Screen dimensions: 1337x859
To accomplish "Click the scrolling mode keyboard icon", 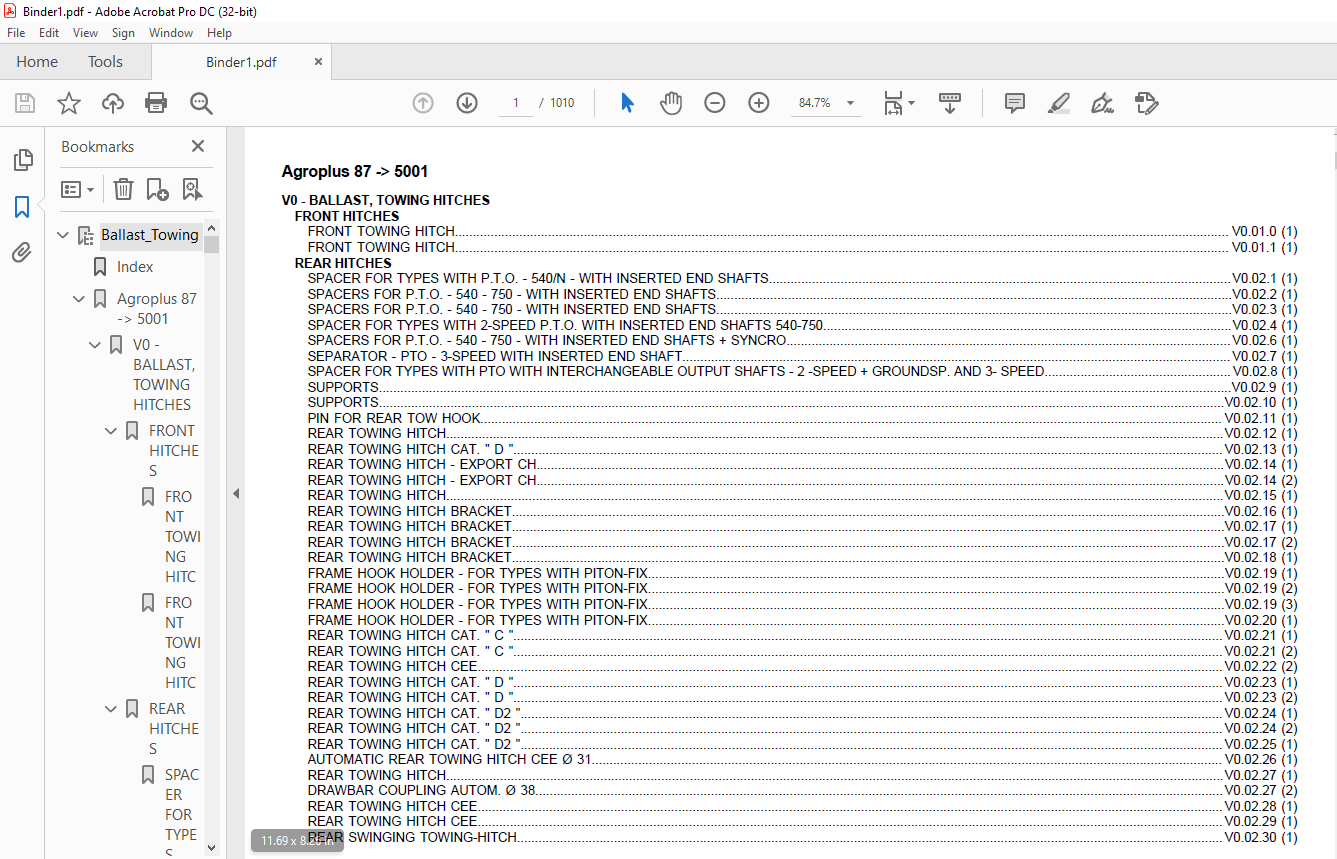I will point(950,103).
